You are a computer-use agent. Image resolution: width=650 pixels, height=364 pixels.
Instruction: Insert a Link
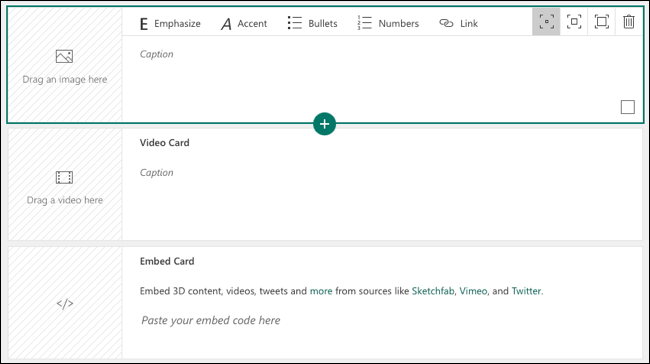click(458, 24)
